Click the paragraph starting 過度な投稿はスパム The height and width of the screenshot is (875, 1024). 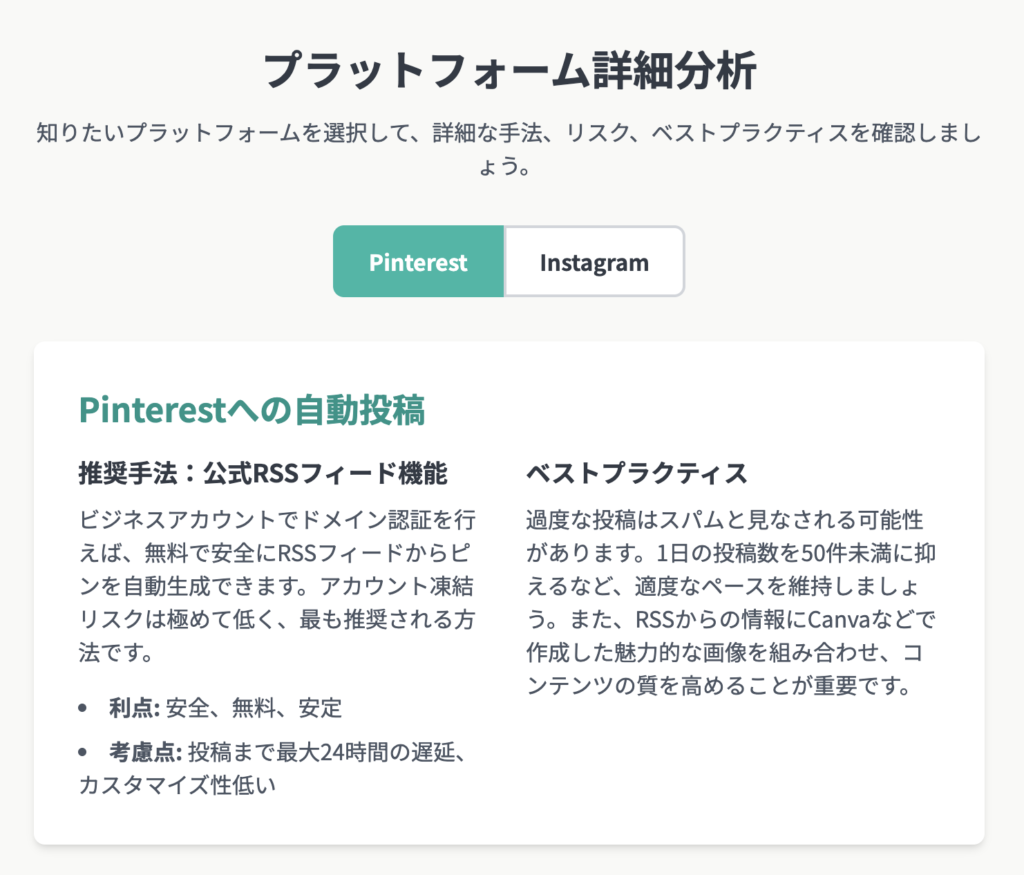pos(731,602)
